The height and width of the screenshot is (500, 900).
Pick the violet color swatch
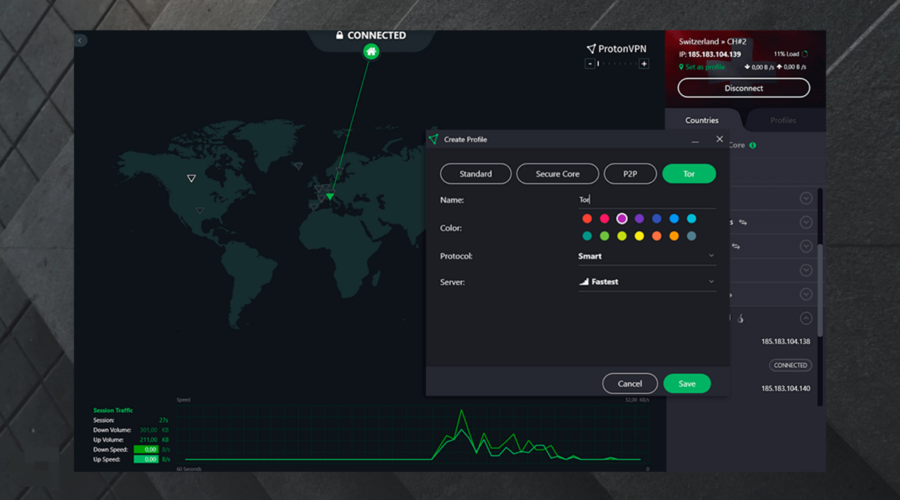639,218
